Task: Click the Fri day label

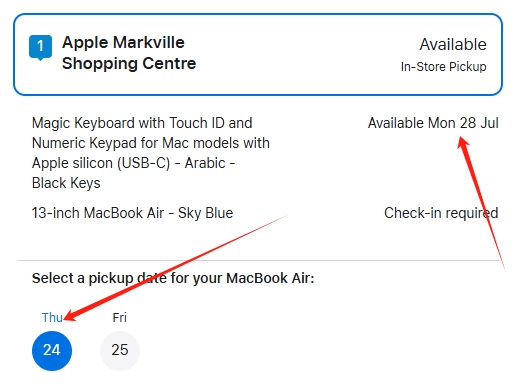Action: click(x=120, y=317)
